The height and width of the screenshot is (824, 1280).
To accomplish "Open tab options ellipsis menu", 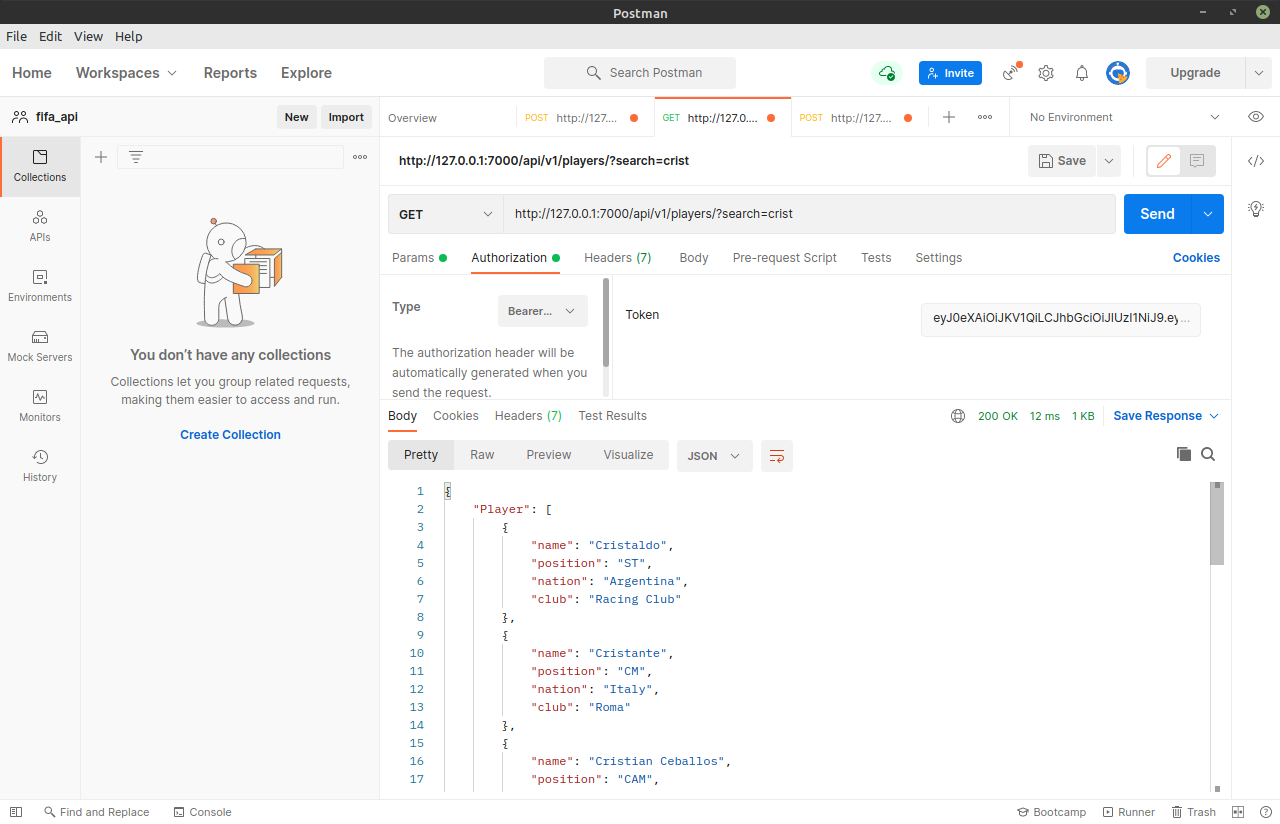I will click(985, 117).
